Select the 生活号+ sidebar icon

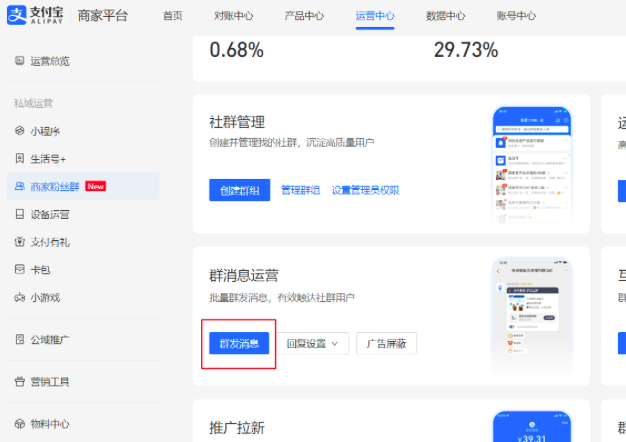click(x=20, y=158)
